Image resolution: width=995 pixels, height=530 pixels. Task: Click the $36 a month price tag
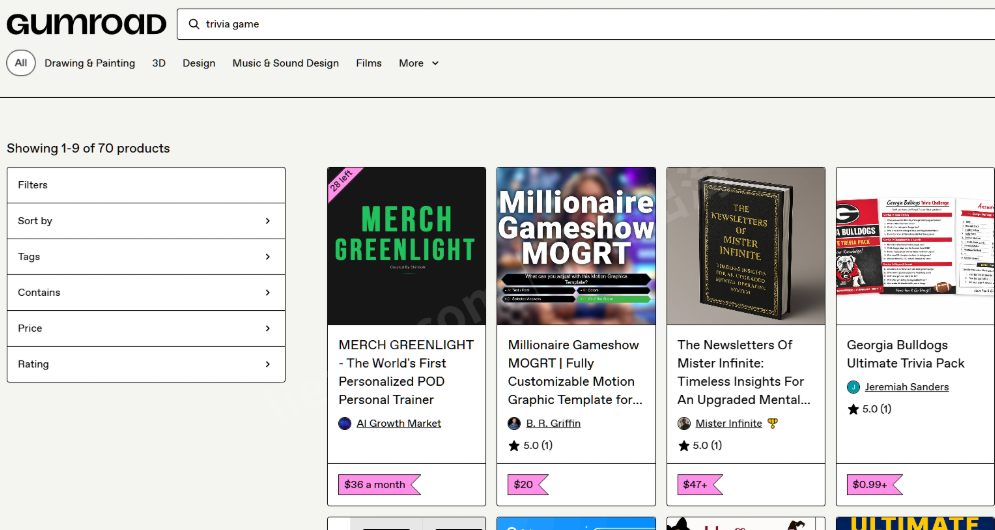[x=379, y=484]
